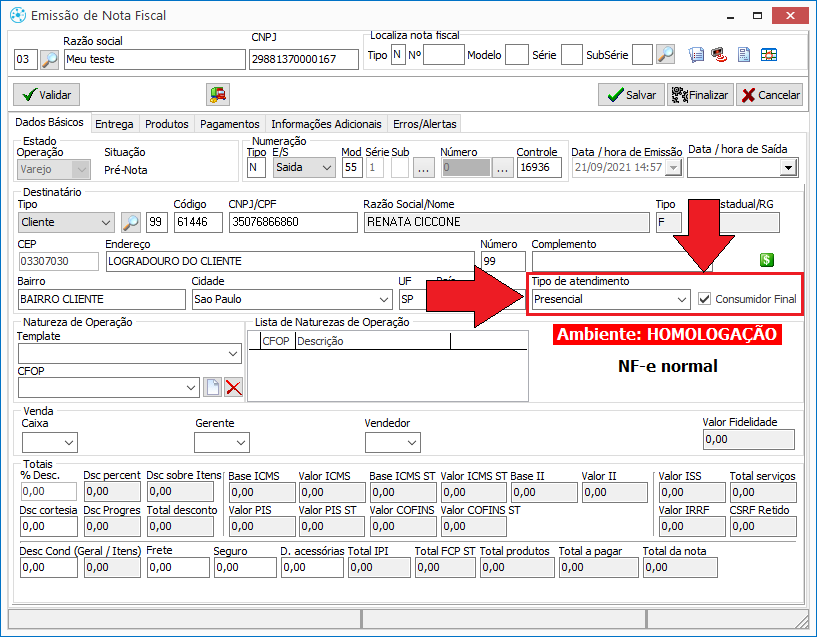
Task: Click the Bairro field BAIRRO CLIENTE
Action: (102, 299)
